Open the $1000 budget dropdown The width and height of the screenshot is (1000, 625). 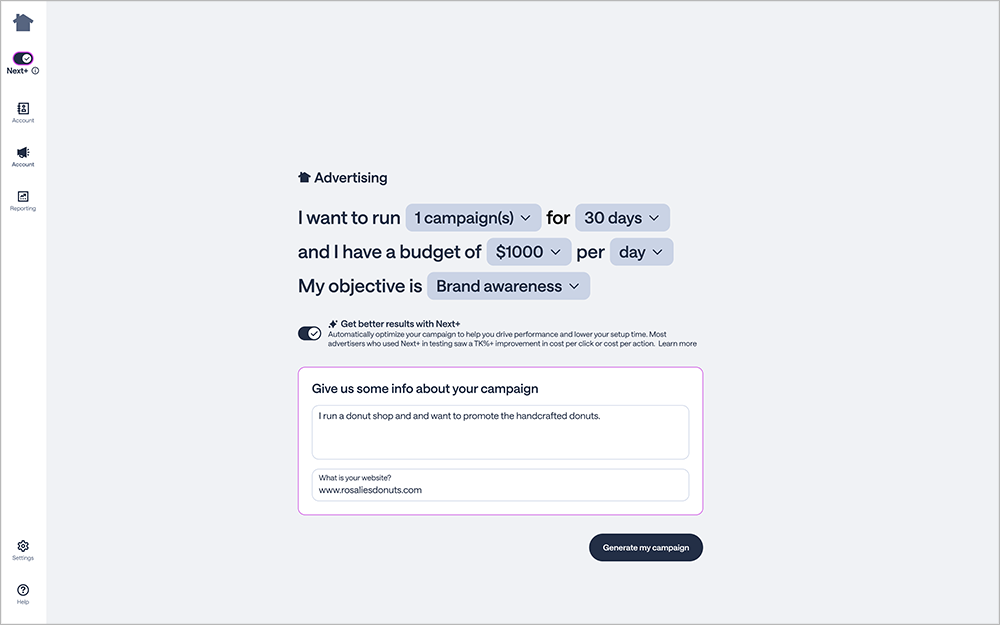pyautogui.click(x=529, y=252)
